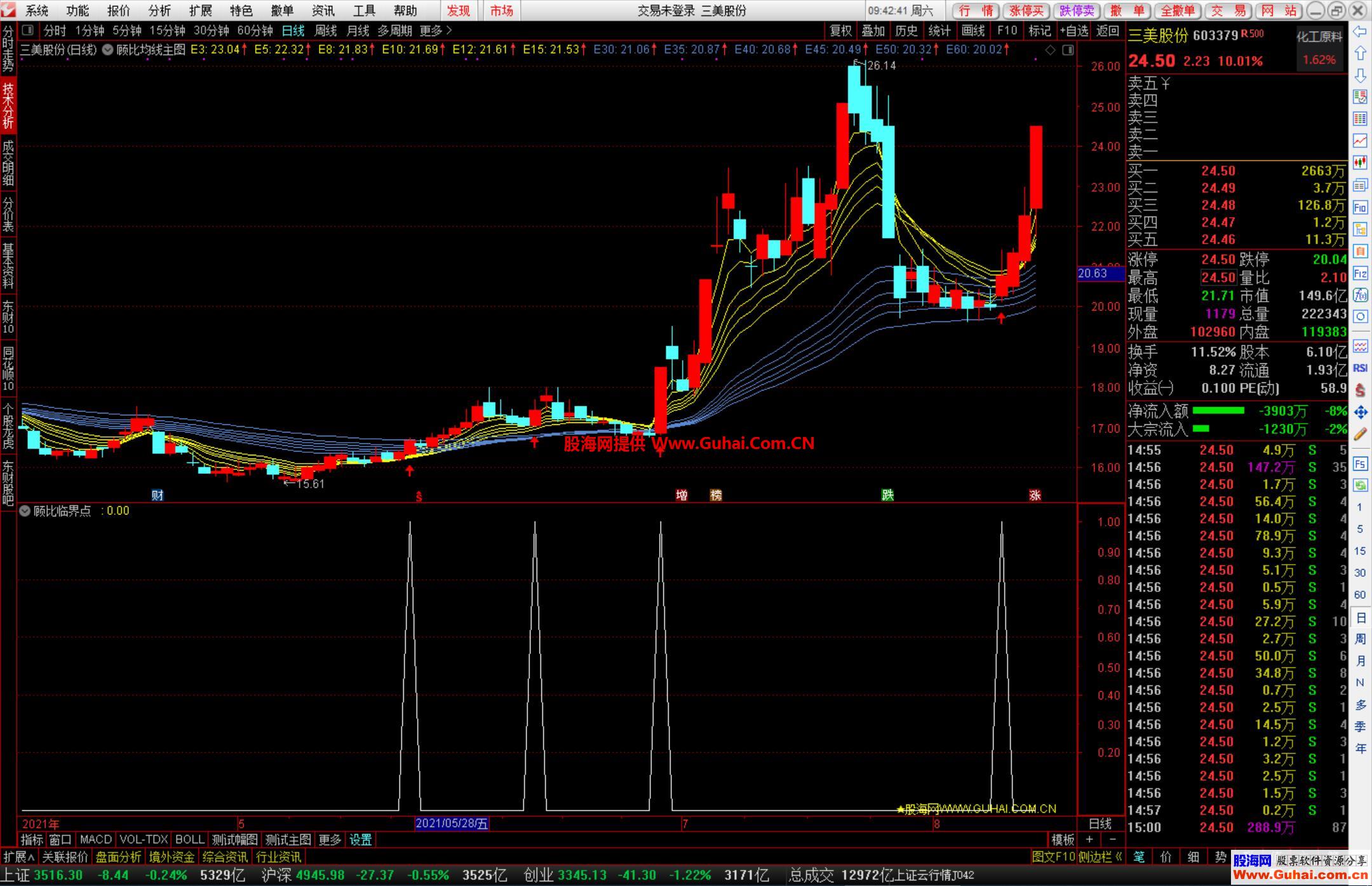Open 更多 in the indicator tab bar

(x=330, y=840)
